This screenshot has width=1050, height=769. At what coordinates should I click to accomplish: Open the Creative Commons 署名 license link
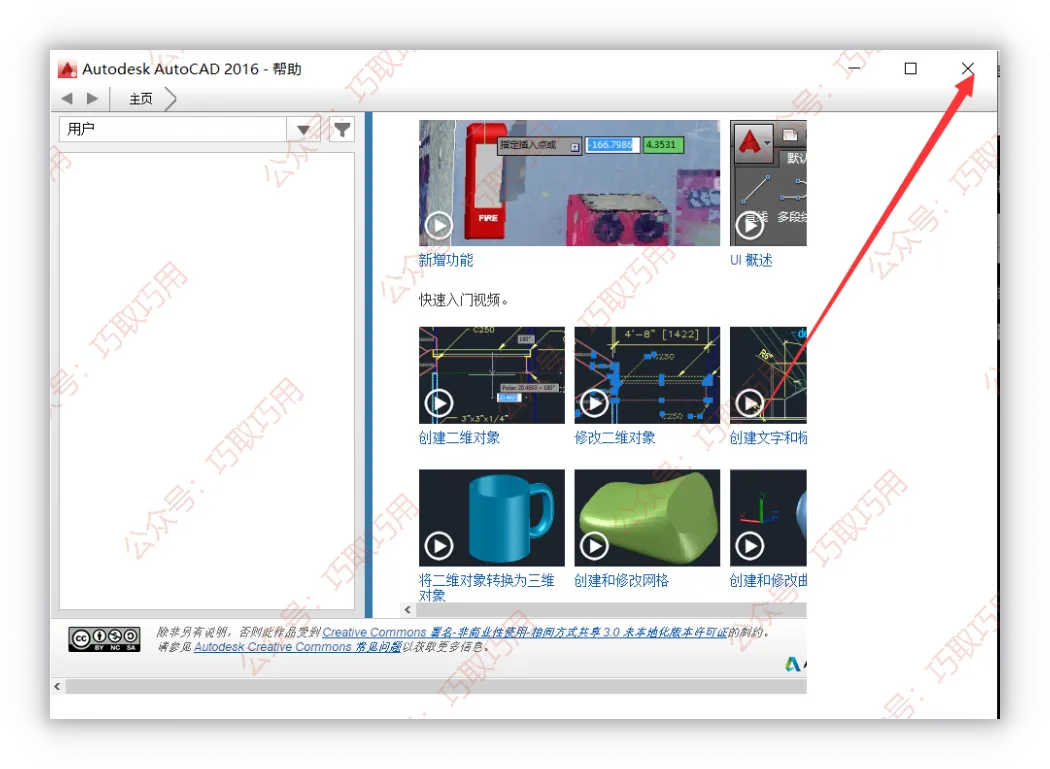pos(524,632)
